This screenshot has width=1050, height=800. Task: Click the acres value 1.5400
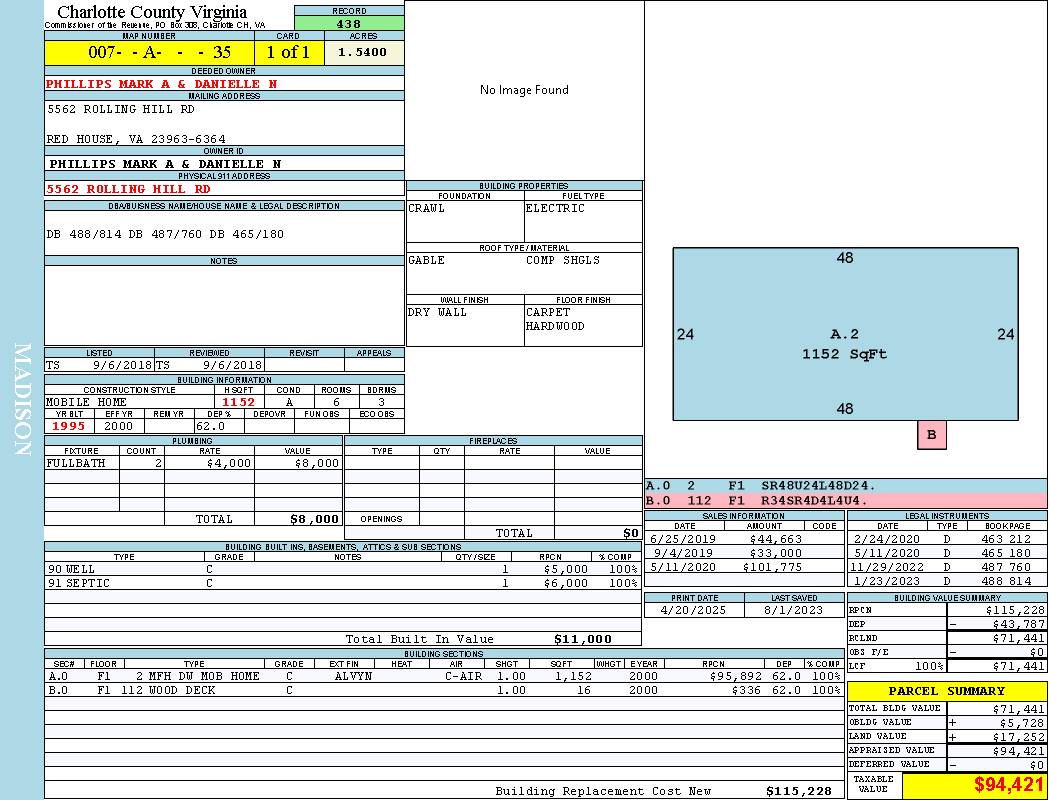pos(363,52)
